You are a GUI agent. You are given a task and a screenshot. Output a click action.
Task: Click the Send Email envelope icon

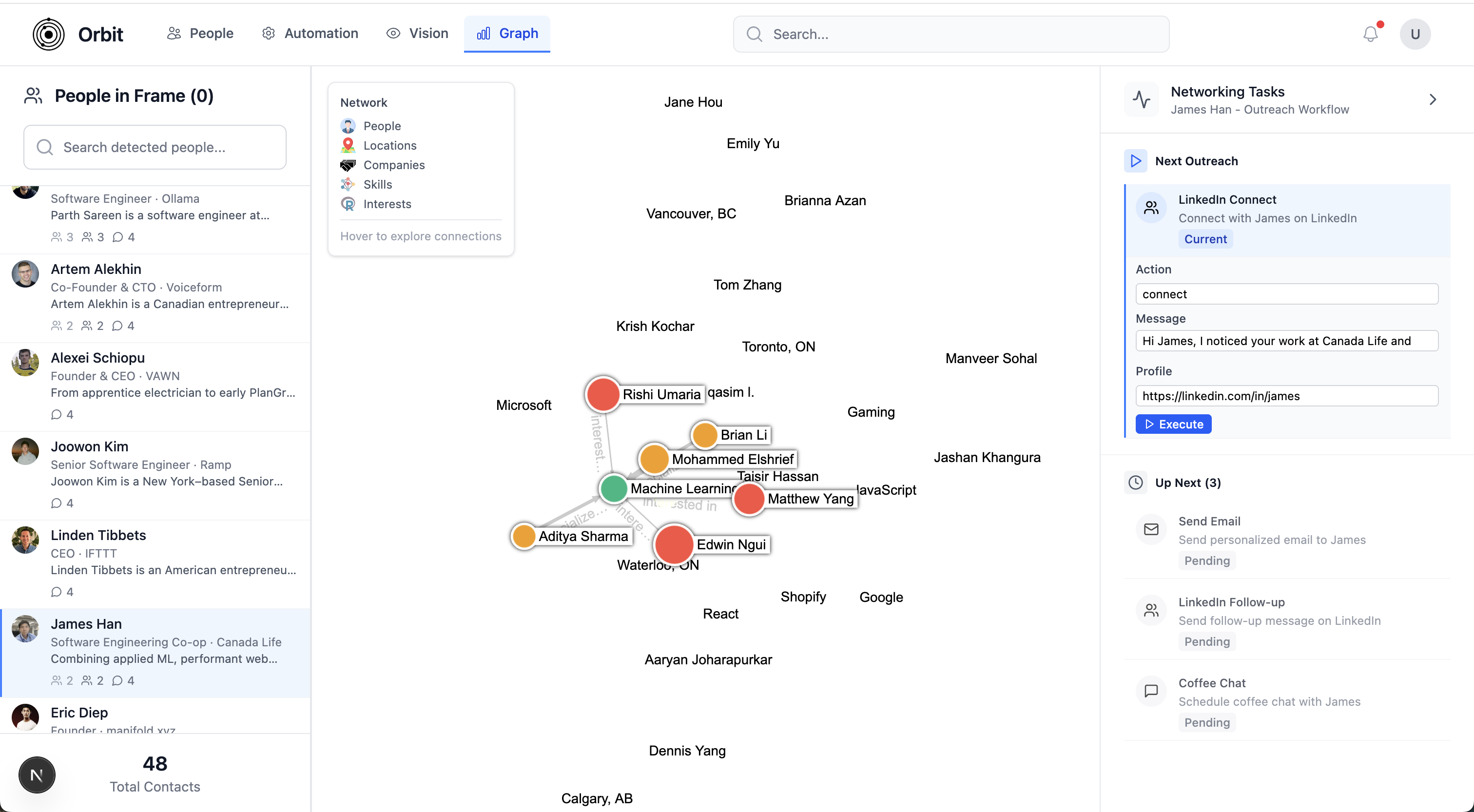1151,529
